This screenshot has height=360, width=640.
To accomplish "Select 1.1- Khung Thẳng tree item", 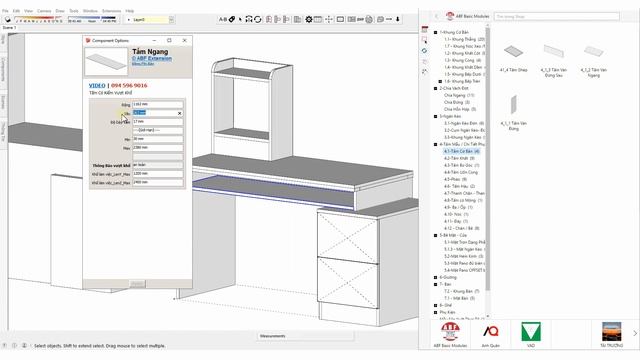I will (x=464, y=40).
